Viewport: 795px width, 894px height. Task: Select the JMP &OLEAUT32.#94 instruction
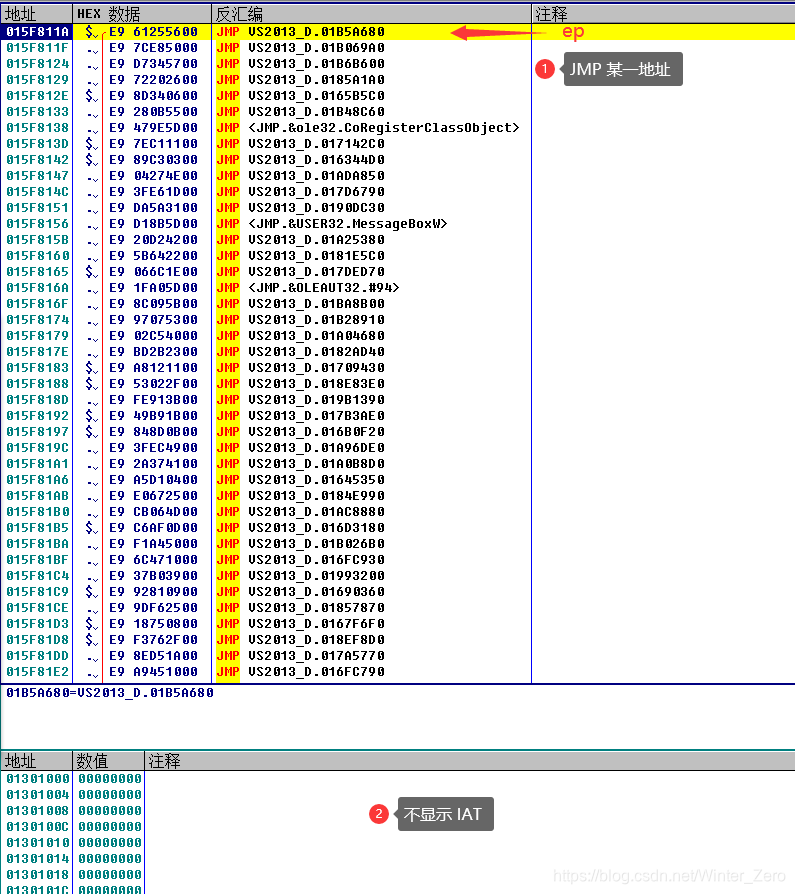tap(308, 287)
